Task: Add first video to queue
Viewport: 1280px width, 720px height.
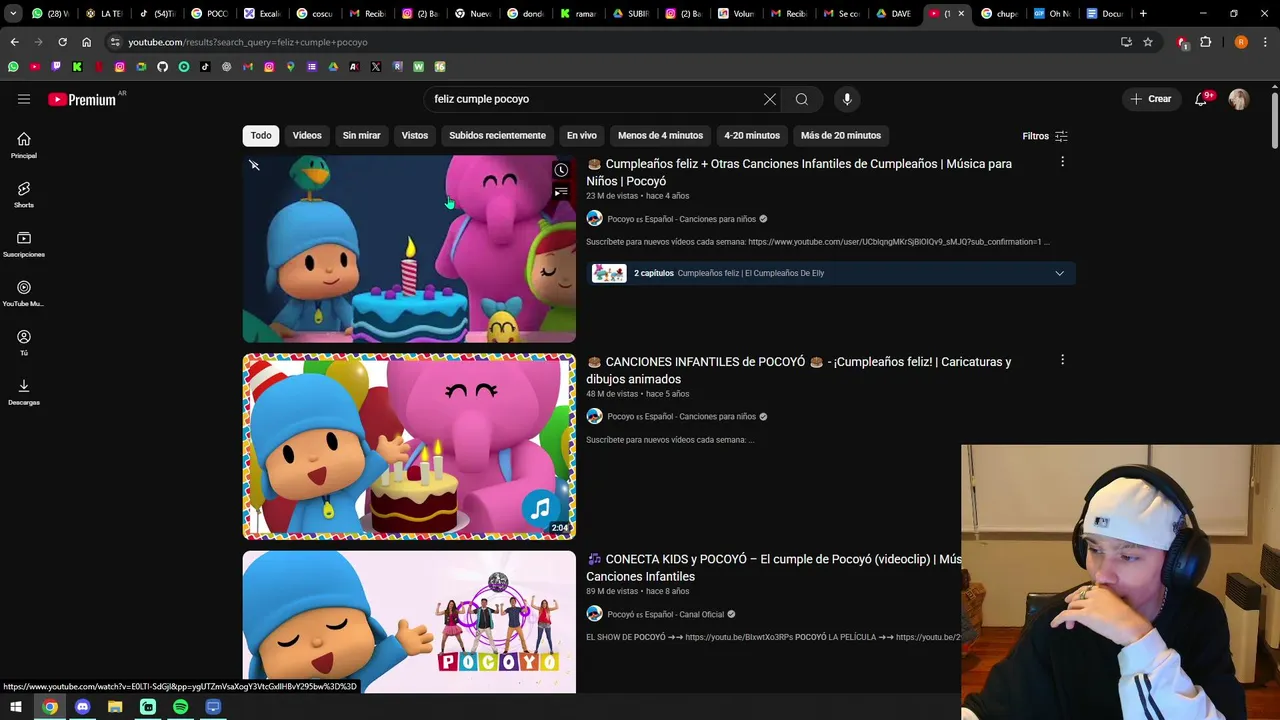Action: pos(561,191)
